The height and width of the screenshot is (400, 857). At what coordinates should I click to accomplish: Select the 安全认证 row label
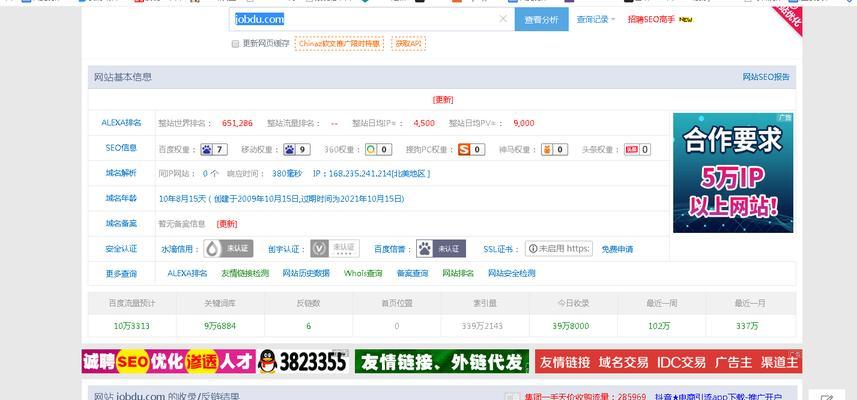pos(121,249)
